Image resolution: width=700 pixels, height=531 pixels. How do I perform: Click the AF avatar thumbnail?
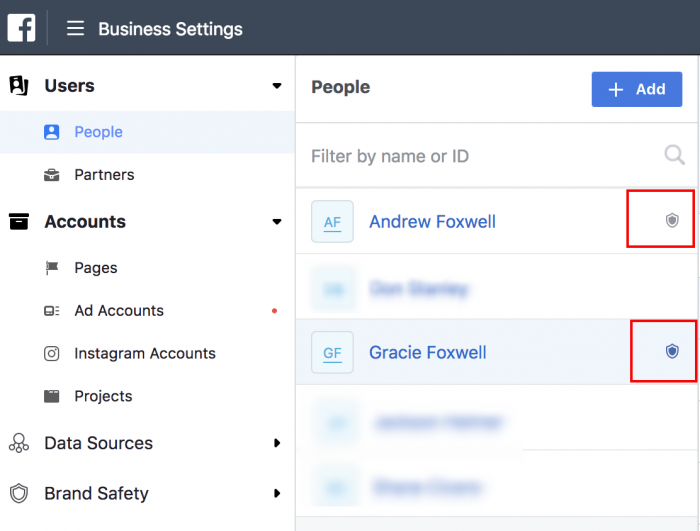pos(332,222)
